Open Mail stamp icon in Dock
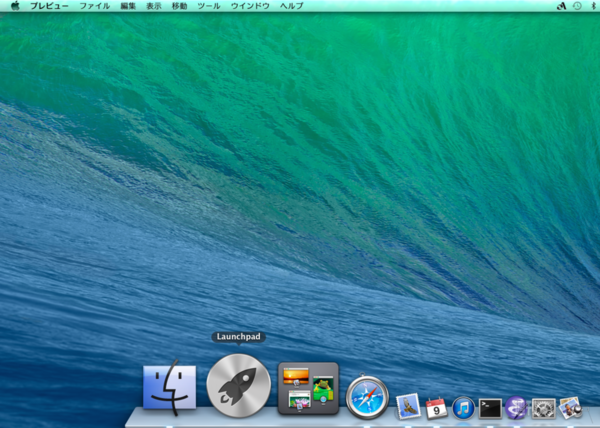This screenshot has width=600, height=428. (408, 407)
